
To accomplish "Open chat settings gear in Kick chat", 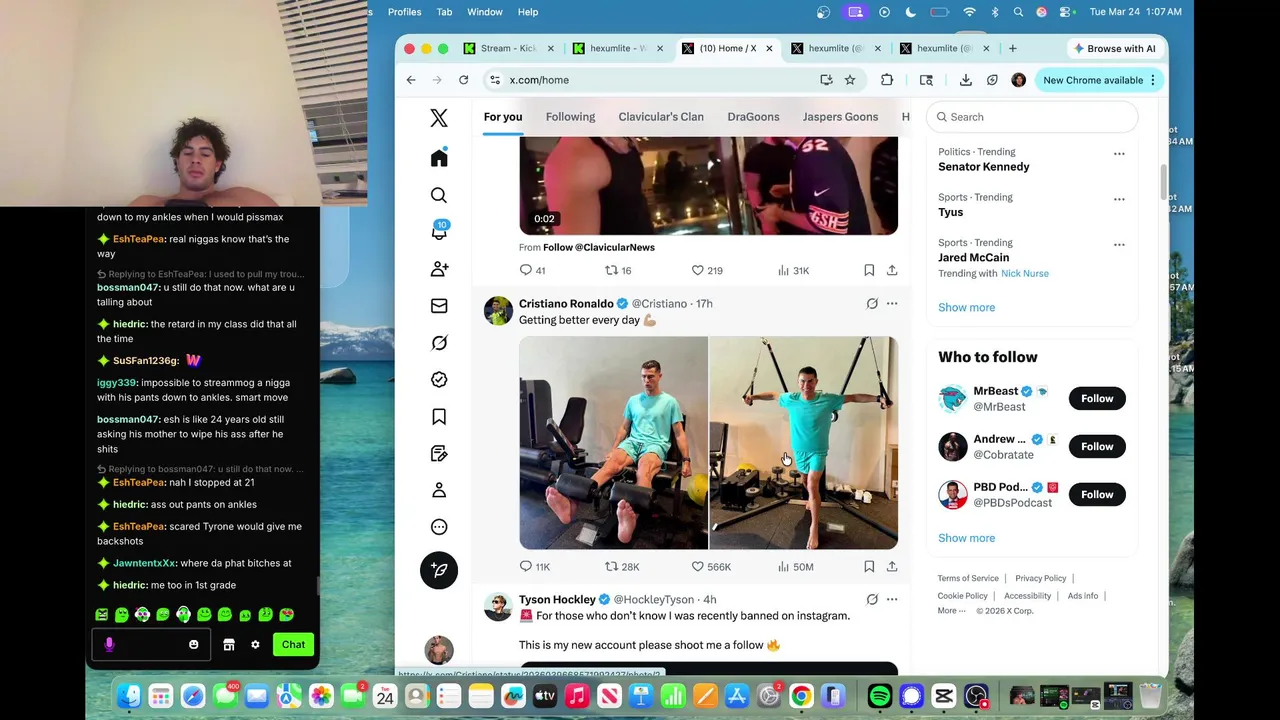I will (255, 645).
